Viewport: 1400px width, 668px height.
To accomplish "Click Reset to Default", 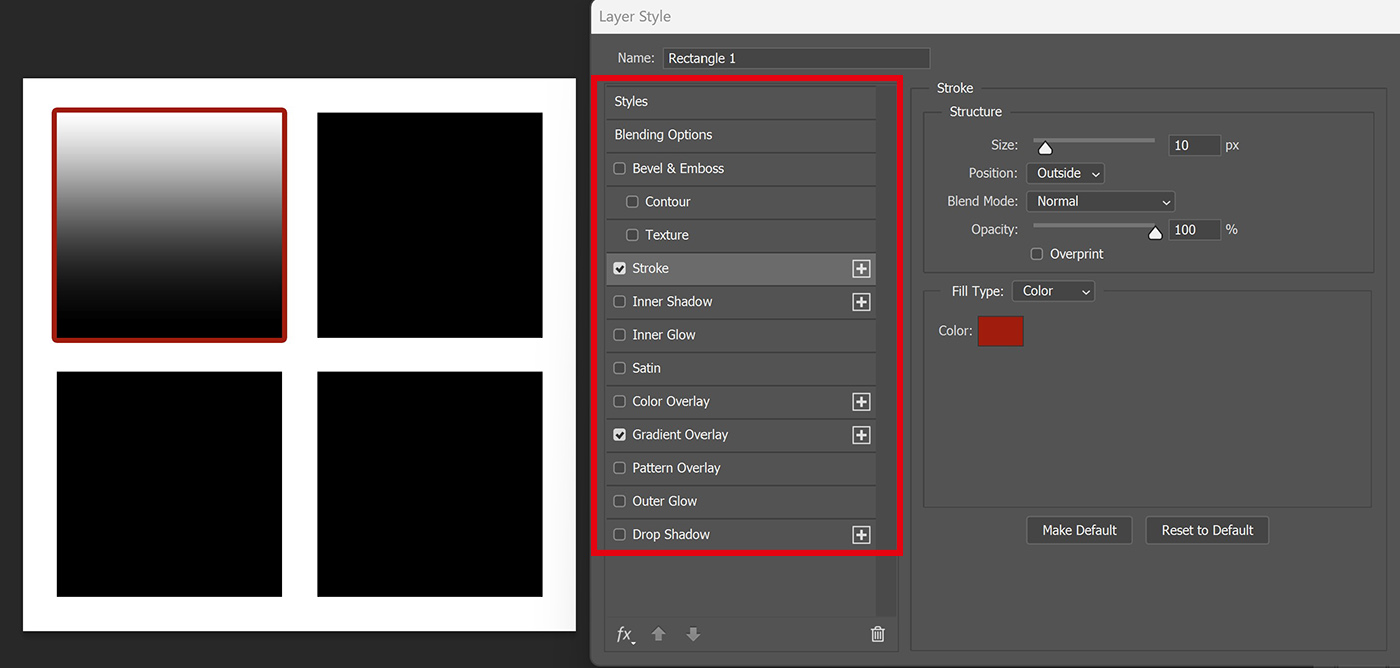I will coord(1207,530).
